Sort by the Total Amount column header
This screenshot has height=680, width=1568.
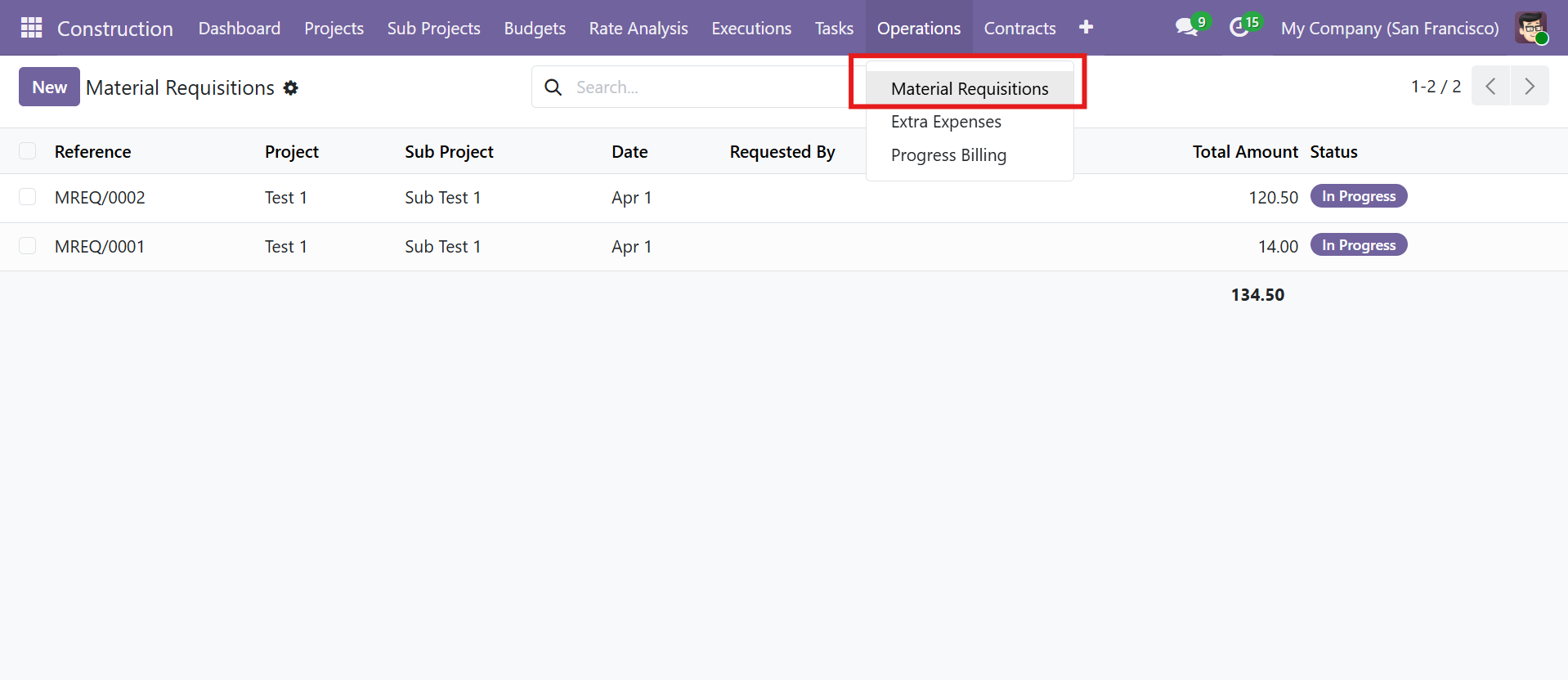[1245, 152]
